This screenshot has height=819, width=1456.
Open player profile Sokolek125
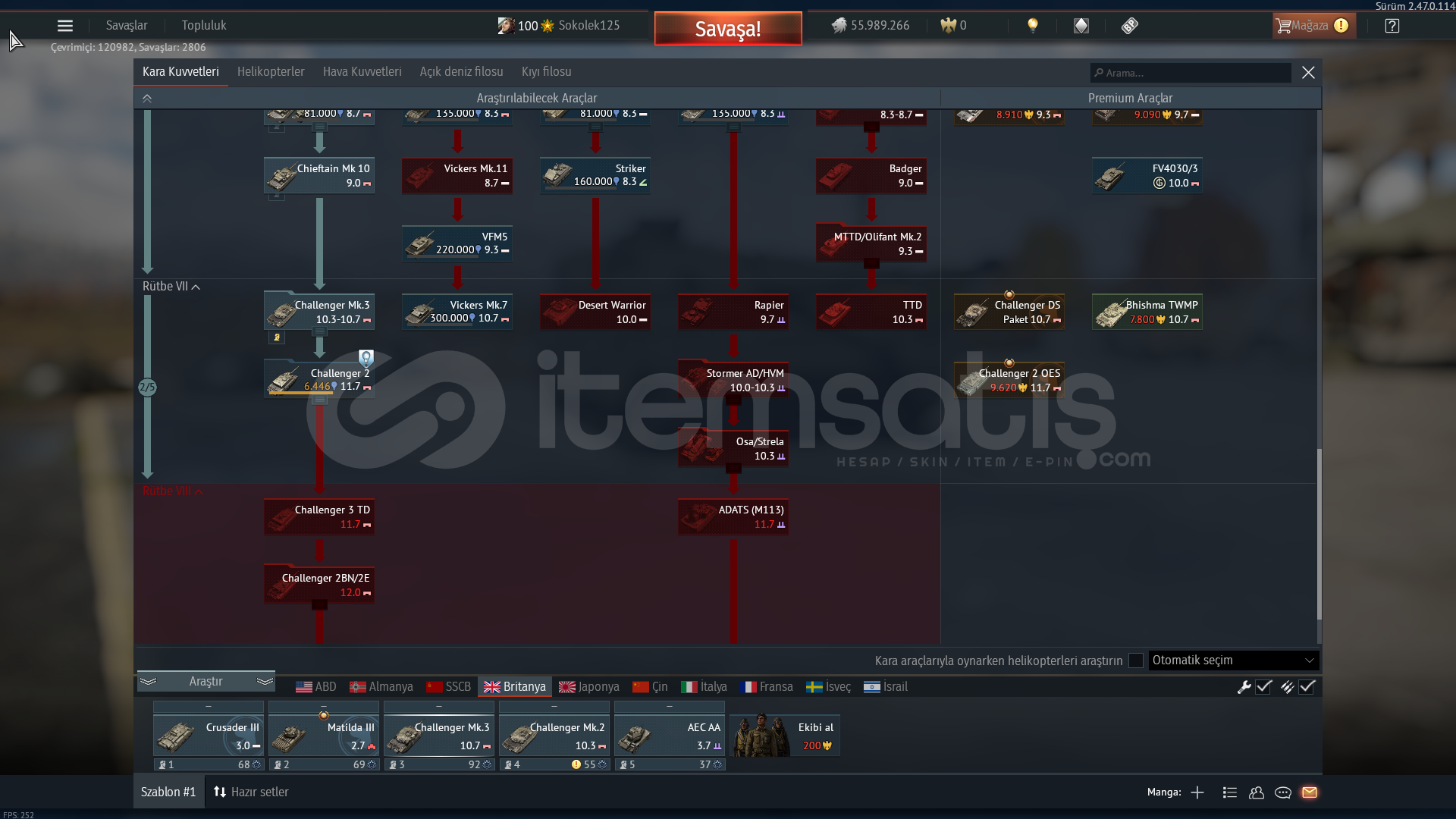pos(559,26)
